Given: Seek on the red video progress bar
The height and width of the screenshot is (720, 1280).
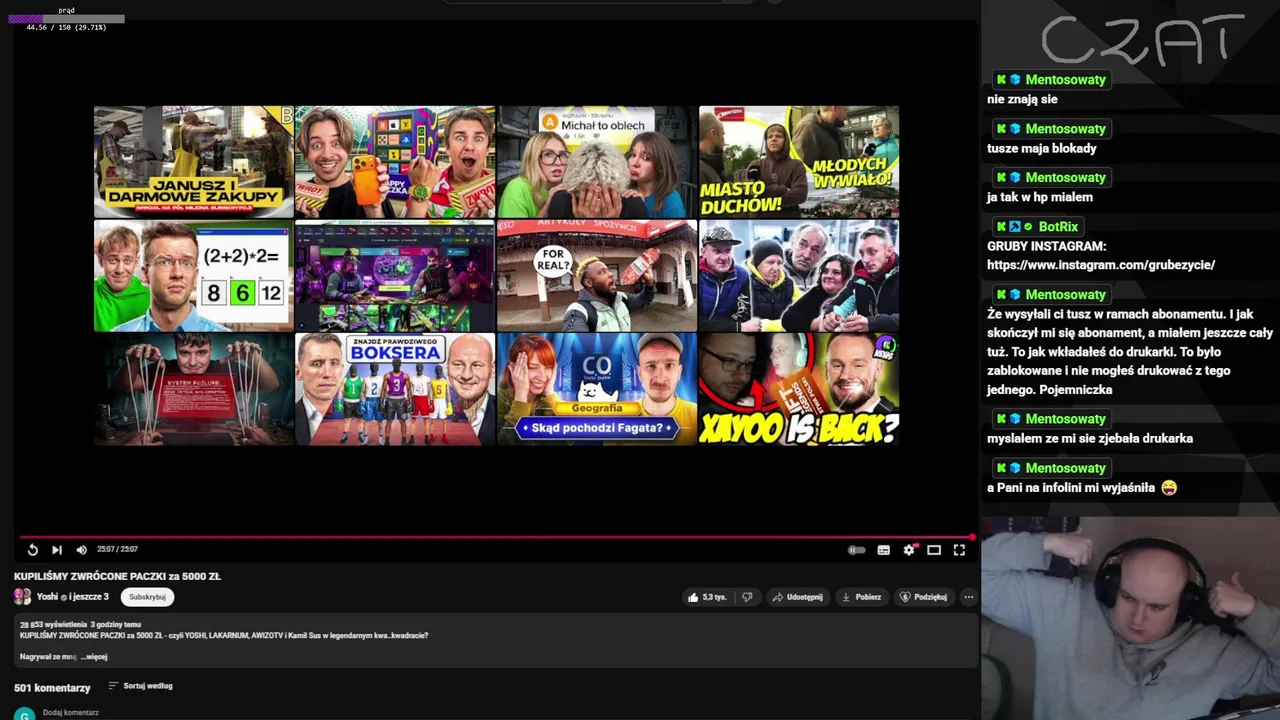Looking at the screenshot, I should [x=496, y=537].
